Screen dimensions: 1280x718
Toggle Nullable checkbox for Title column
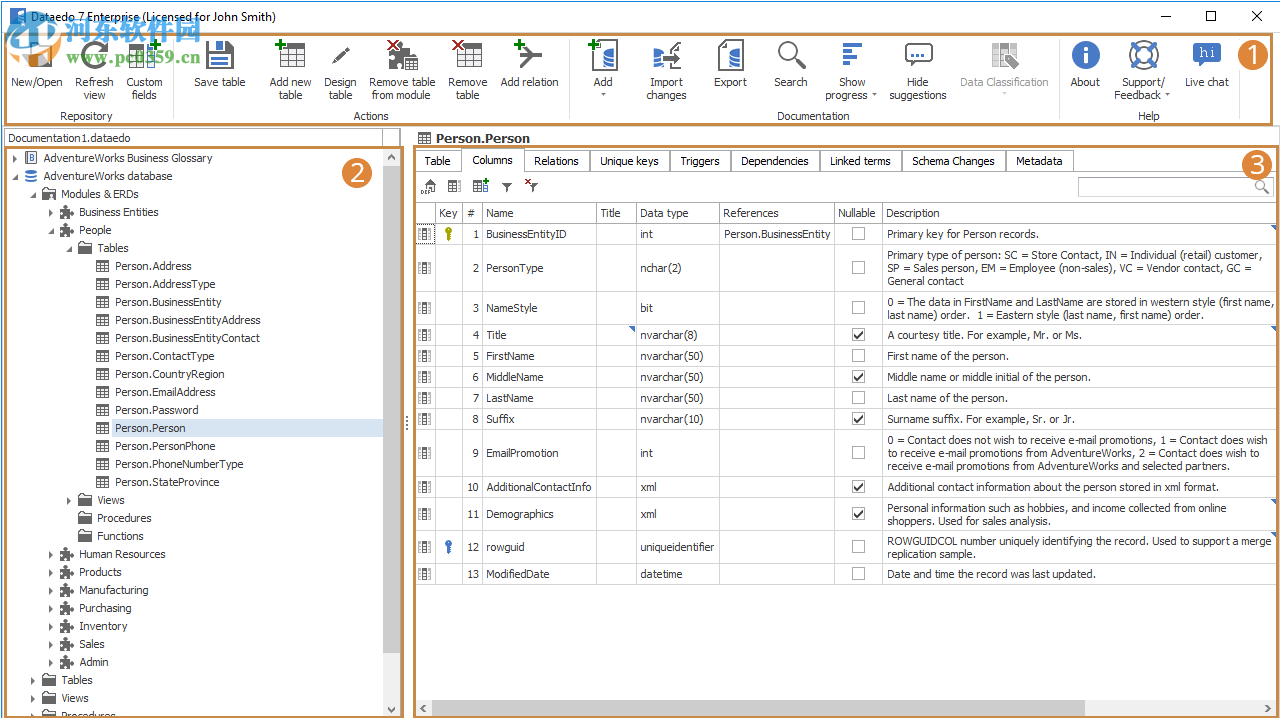pos(858,335)
